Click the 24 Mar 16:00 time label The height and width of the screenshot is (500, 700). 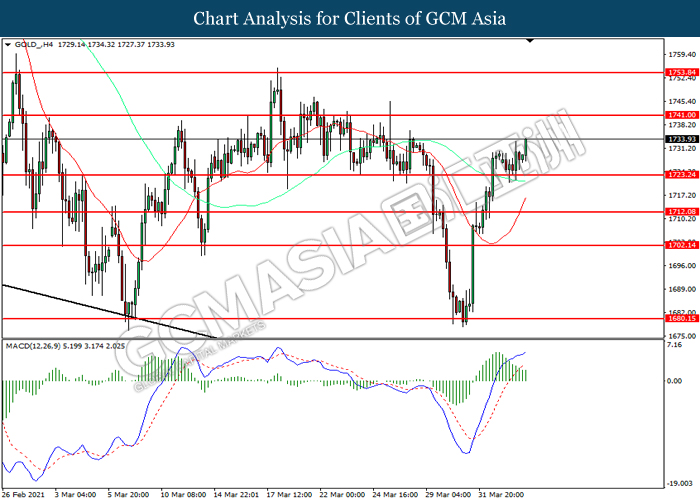pyautogui.click(x=395, y=495)
